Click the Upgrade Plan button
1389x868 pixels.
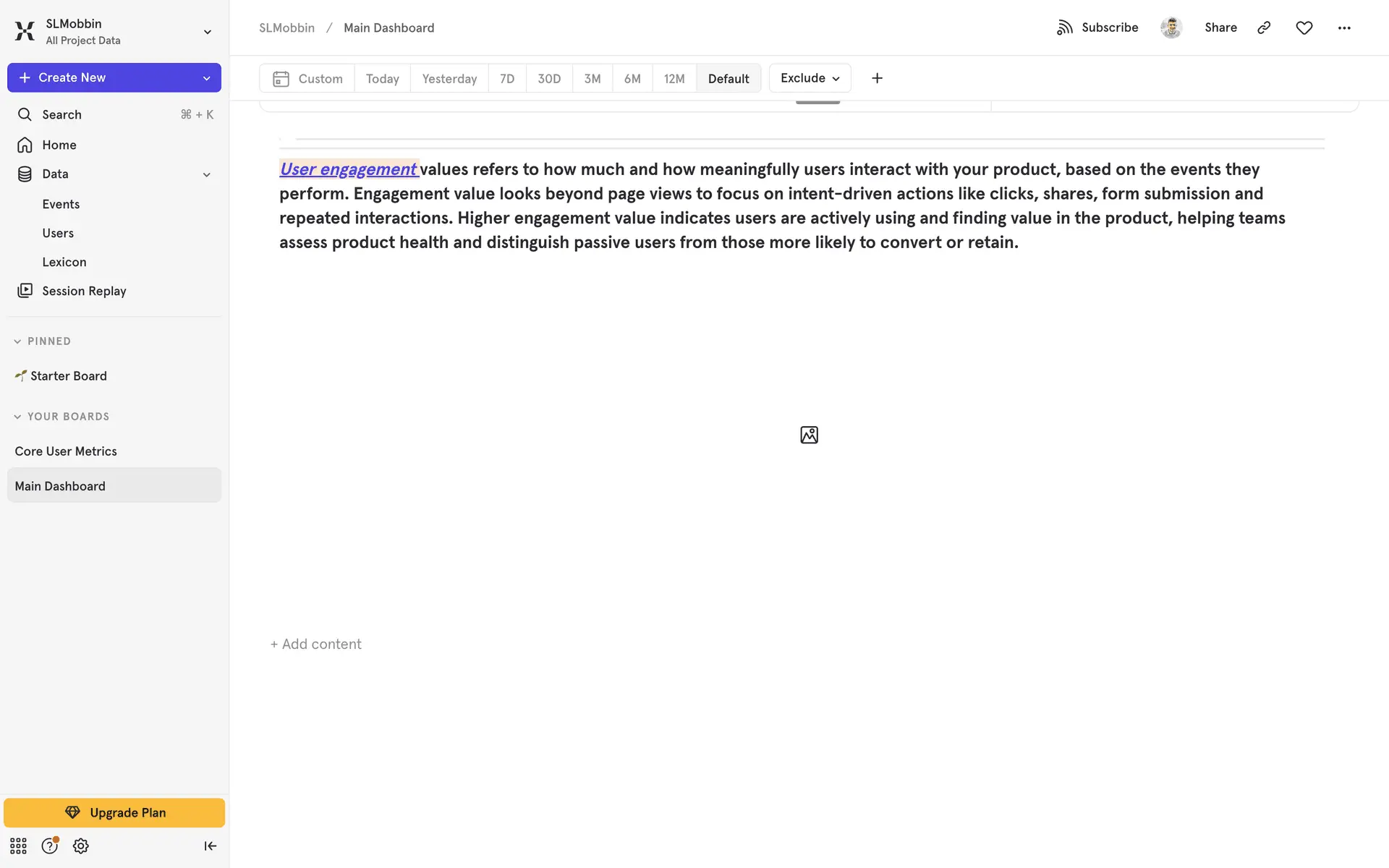click(114, 812)
